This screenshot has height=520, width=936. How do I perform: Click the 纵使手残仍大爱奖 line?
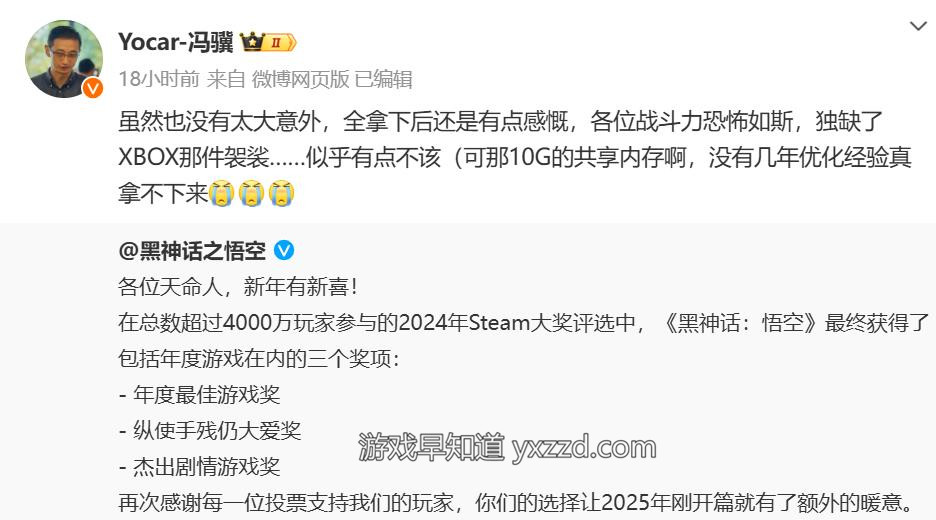click(210, 430)
